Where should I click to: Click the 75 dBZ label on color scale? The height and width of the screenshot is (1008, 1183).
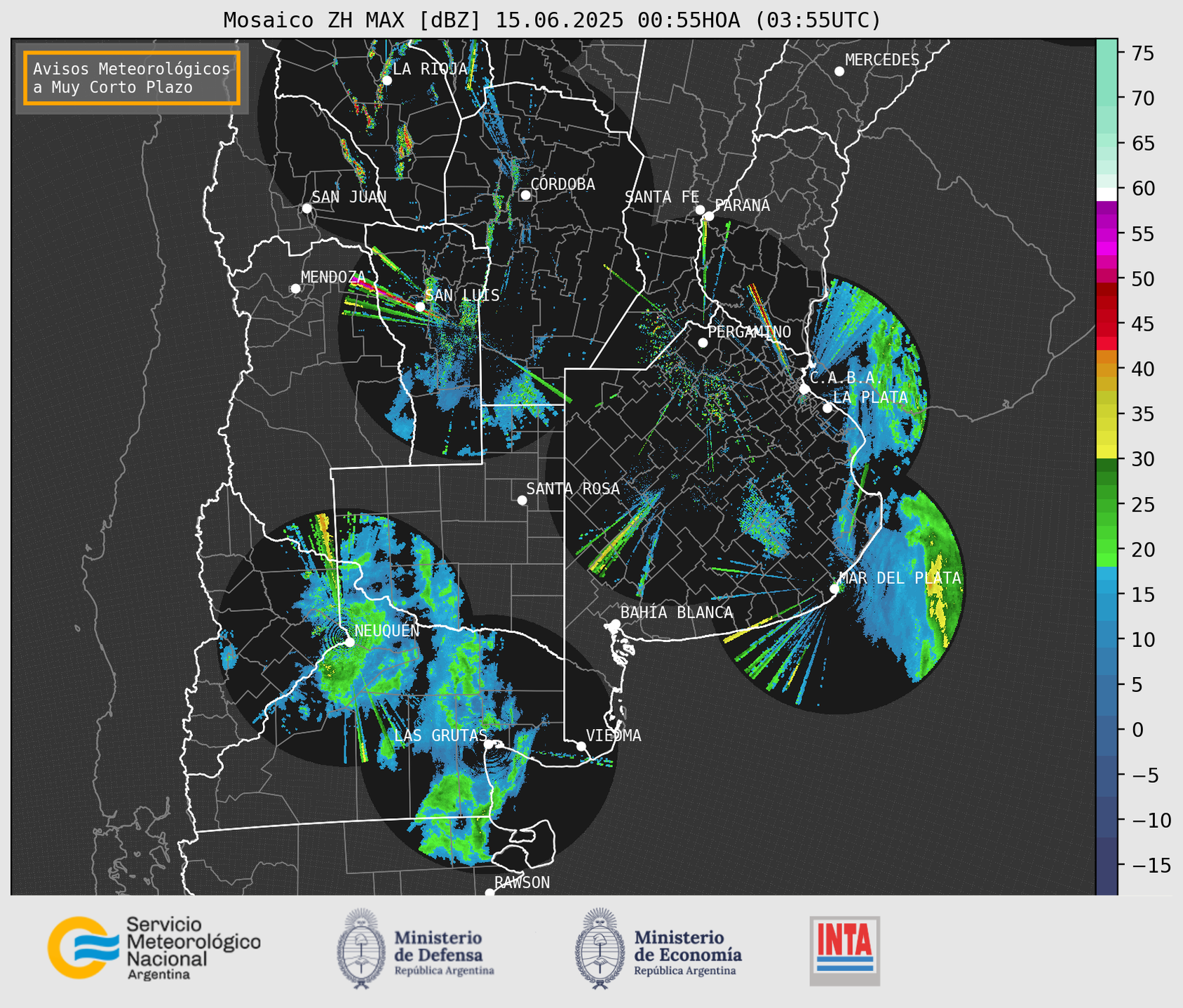(1144, 53)
